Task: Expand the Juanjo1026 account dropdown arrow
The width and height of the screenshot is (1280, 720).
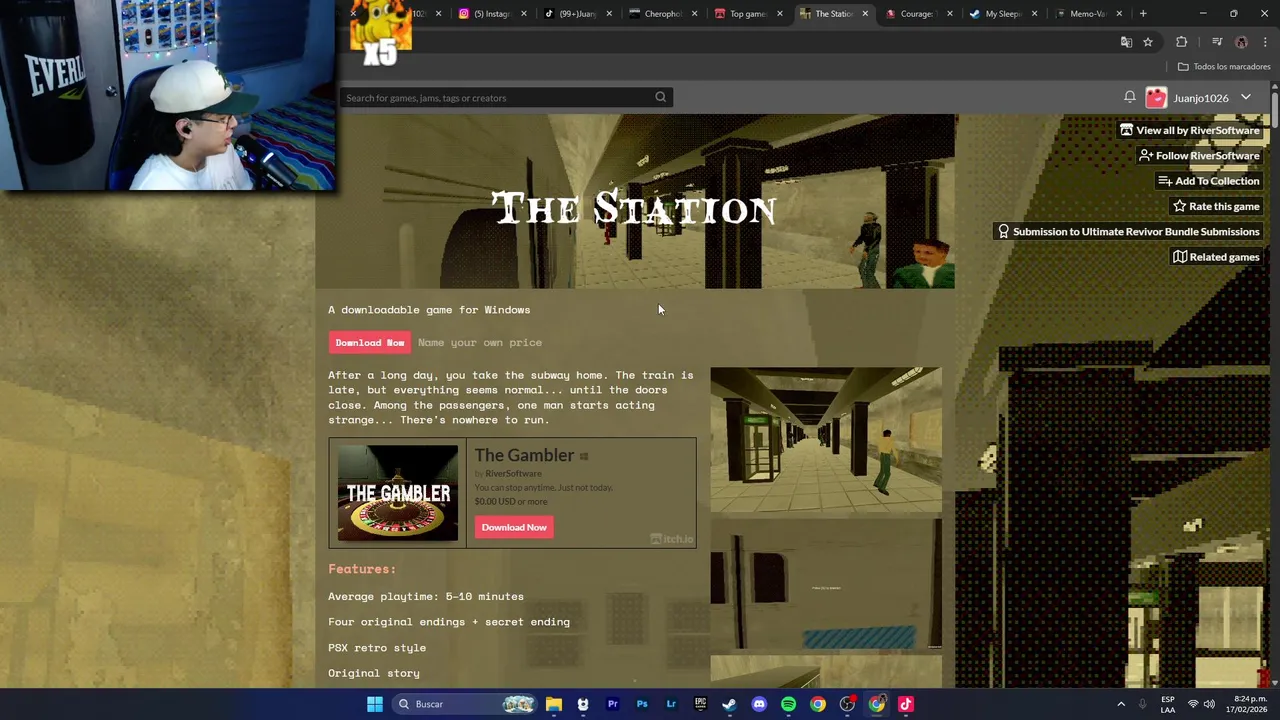Action: click(1246, 97)
